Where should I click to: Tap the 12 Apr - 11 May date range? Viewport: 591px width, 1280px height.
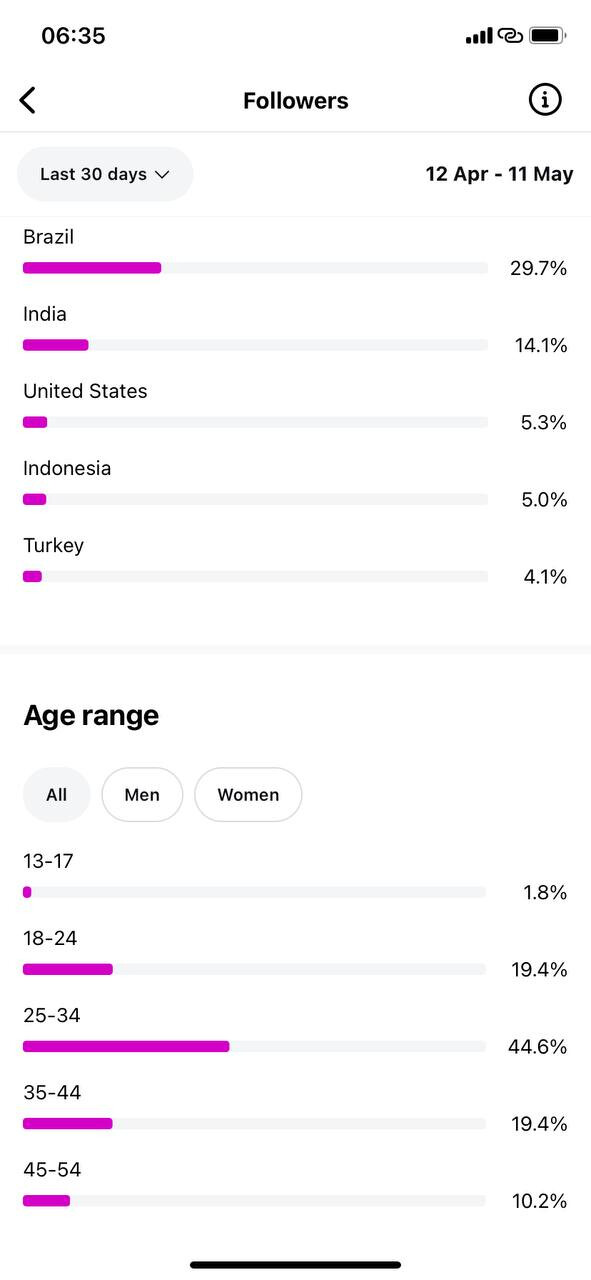pos(499,174)
